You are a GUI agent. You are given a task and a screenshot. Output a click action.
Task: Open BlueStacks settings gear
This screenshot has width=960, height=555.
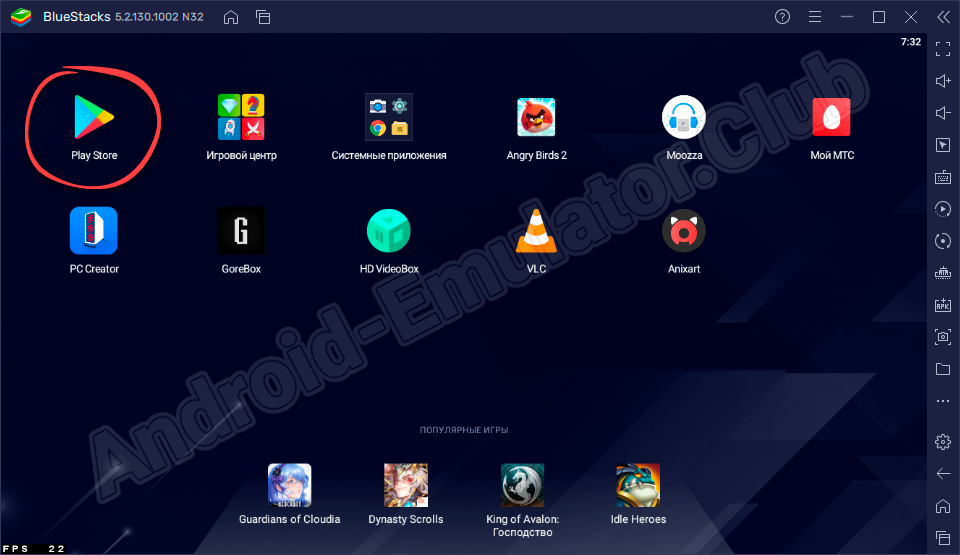(x=942, y=441)
